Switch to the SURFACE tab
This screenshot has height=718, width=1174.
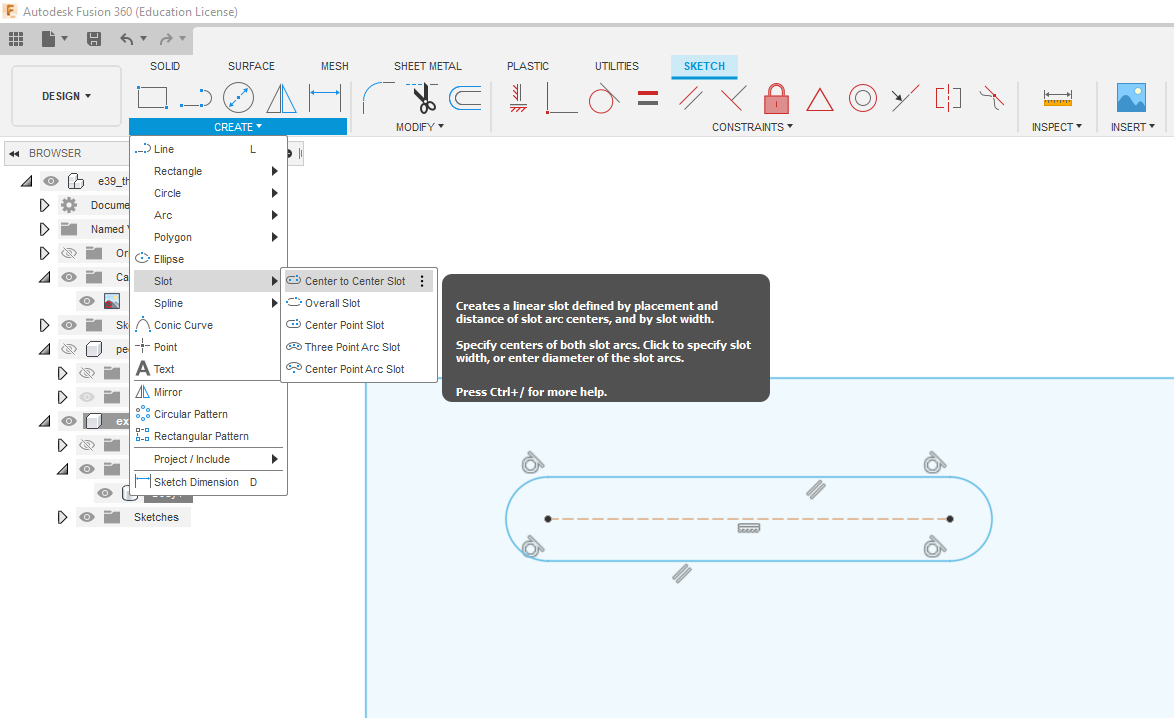pos(251,66)
